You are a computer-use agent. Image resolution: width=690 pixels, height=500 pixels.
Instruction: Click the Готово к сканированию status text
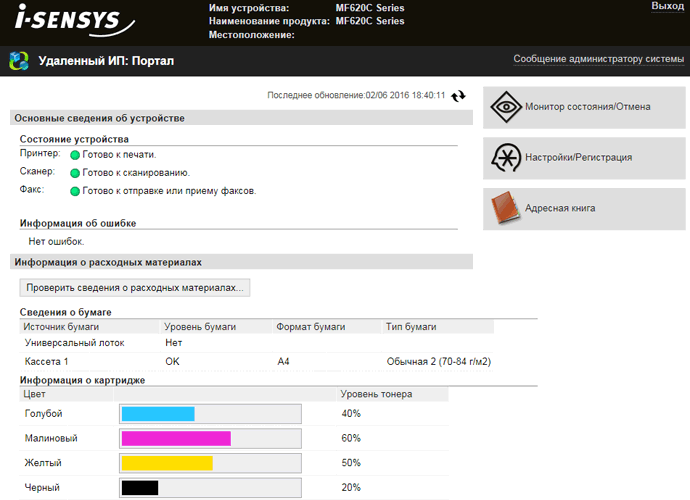click(x=136, y=173)
